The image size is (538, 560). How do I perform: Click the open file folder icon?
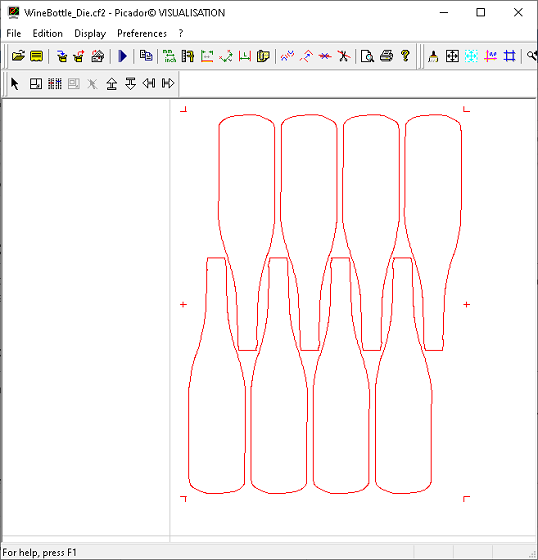coord(18,56)
